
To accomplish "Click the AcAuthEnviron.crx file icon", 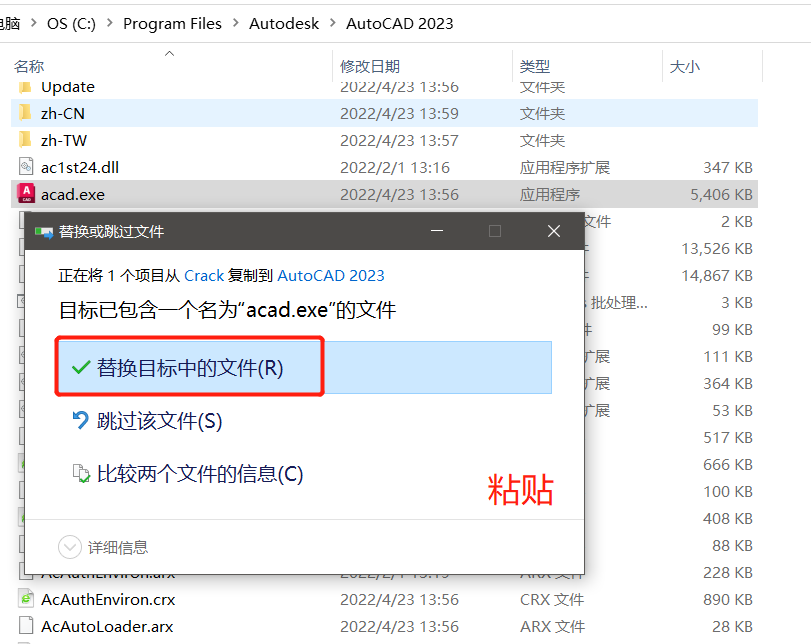I will coord(26,598).
